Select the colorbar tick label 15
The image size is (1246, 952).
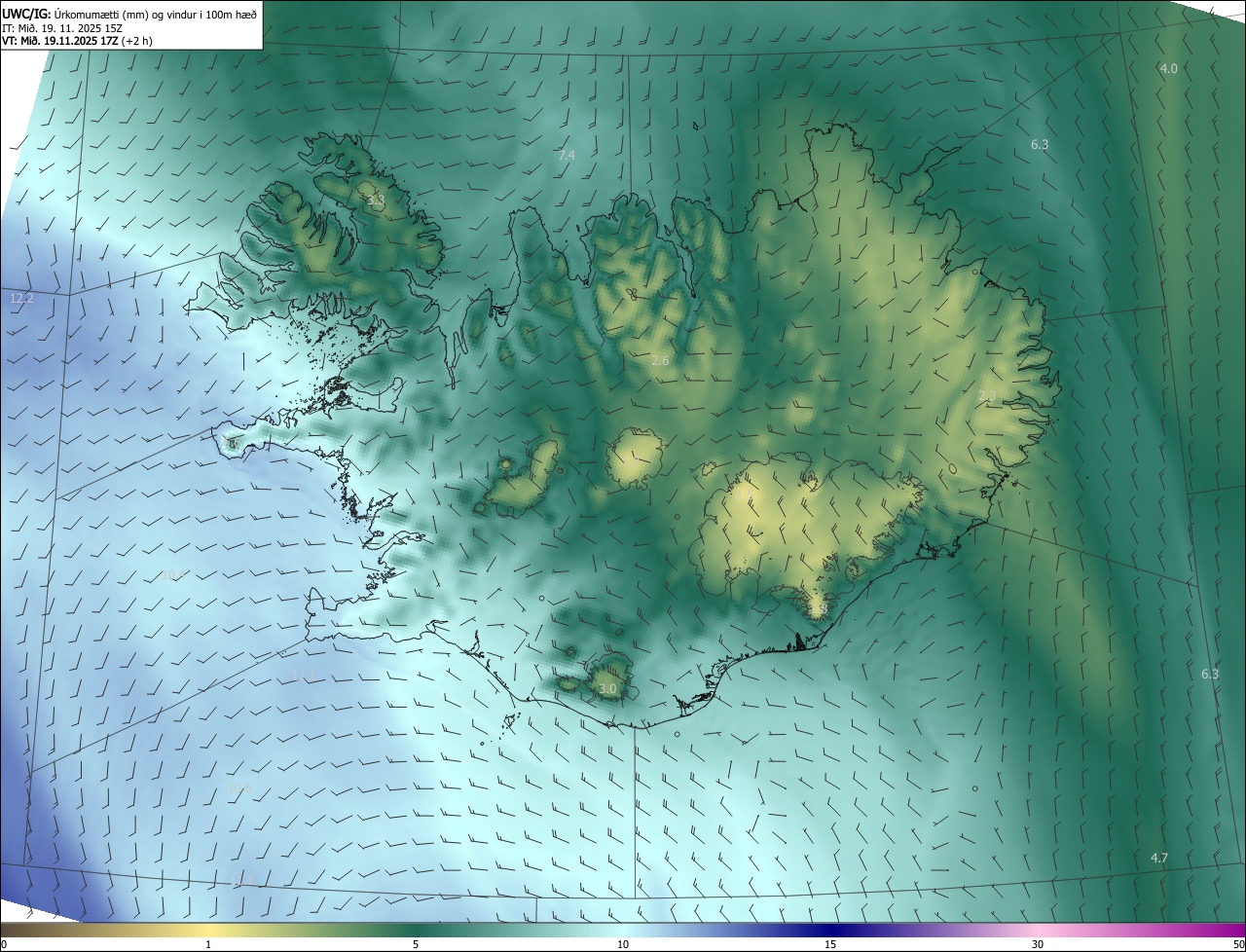tap(830, 944)
